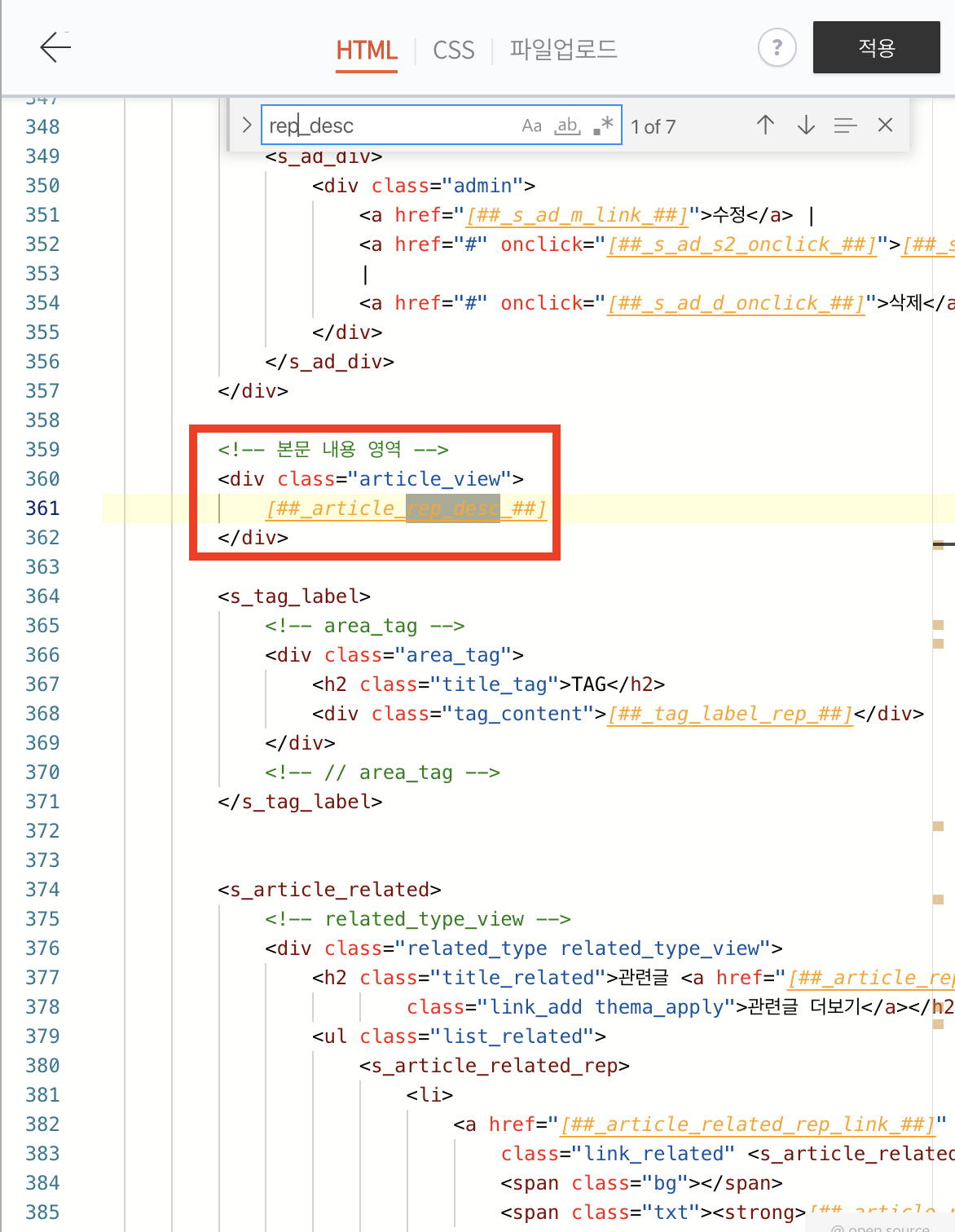955x1232 pixels.
Task: Toggle match whole word (ab) option
Action: [x=567, y=125]
